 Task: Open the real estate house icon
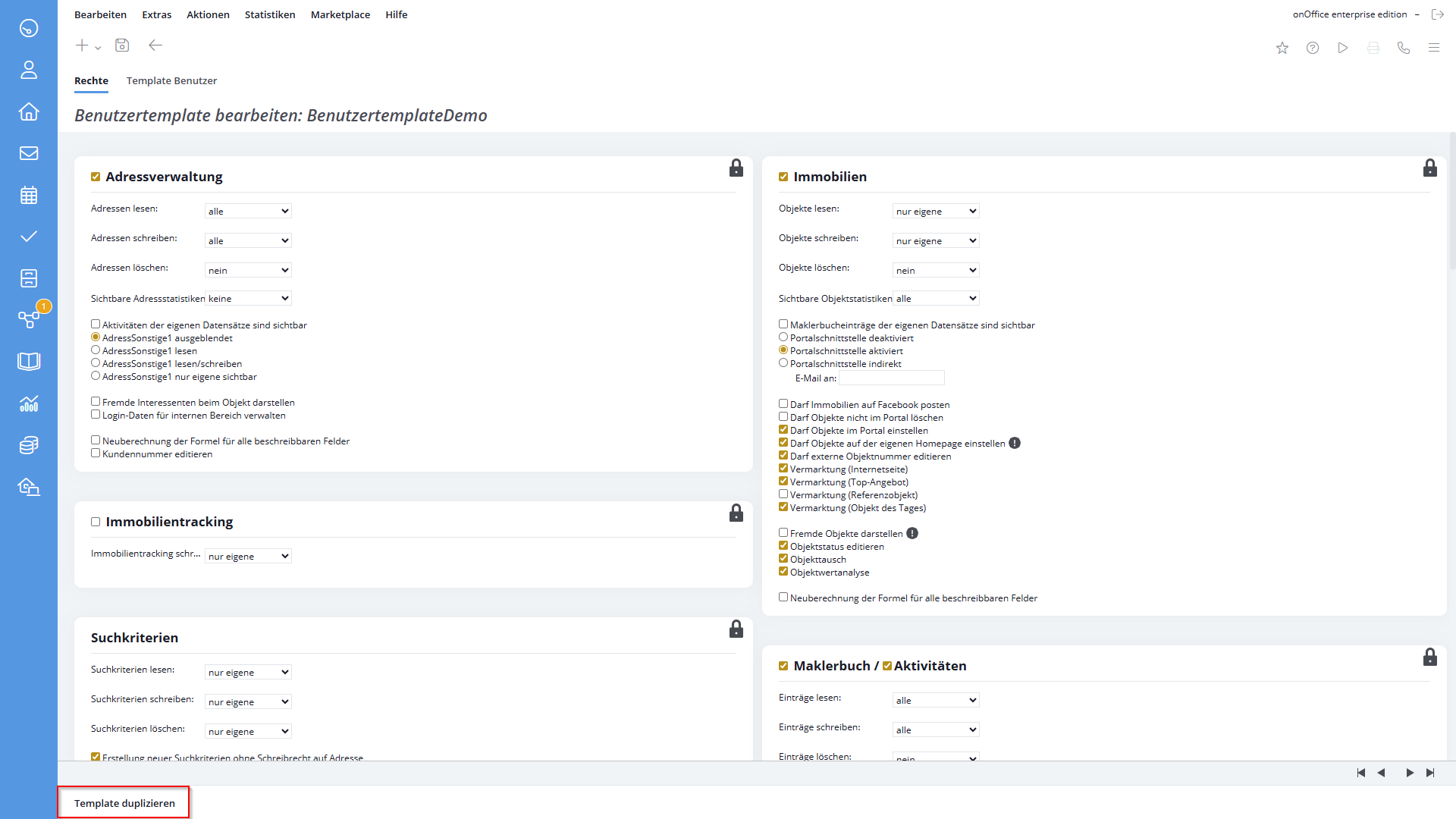pos(29,111)
